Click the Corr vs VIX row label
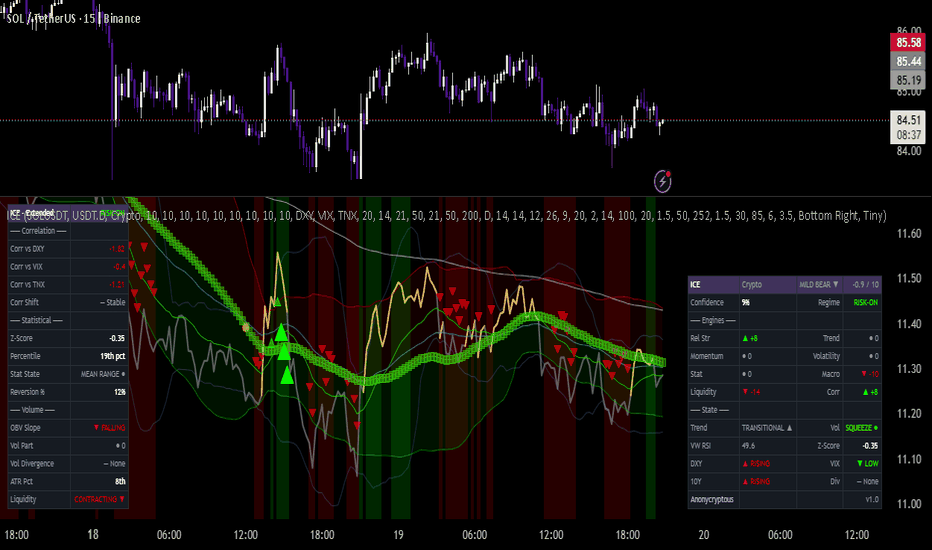 [26, 266]
